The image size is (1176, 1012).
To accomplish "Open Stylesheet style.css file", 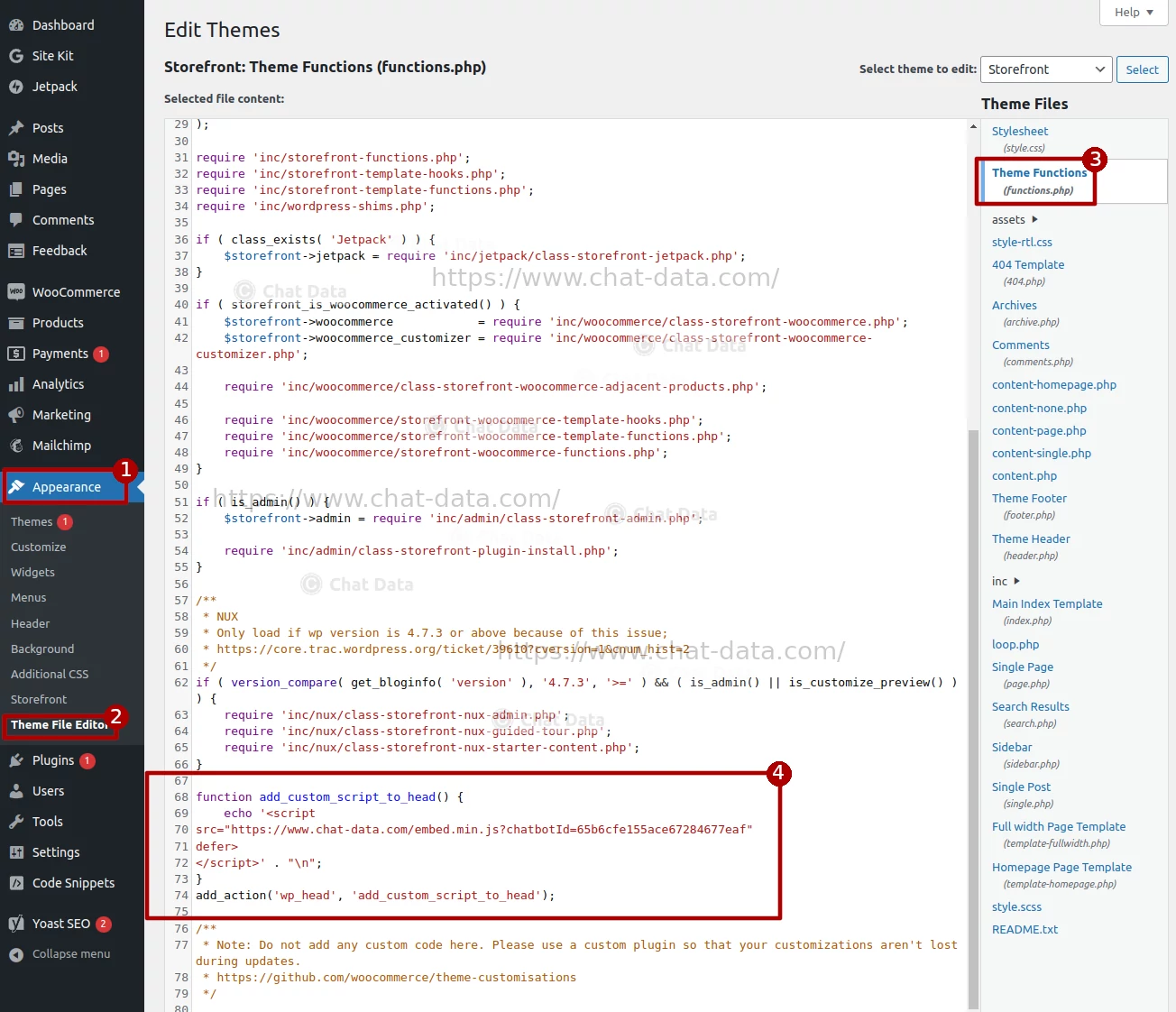I will click(x=1020, y=139).
